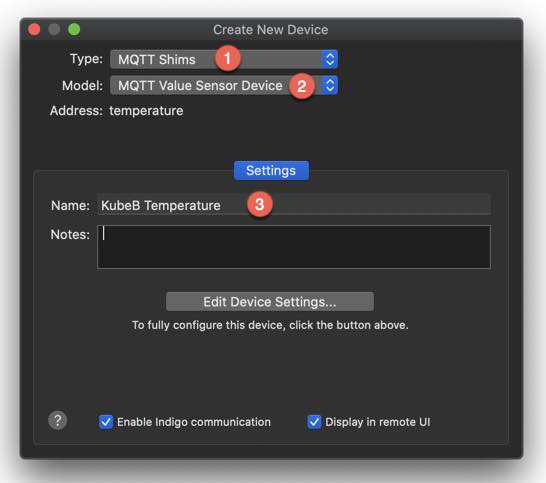
Task: Uncheck Enable Indigo communication
Action: [106, 422]
